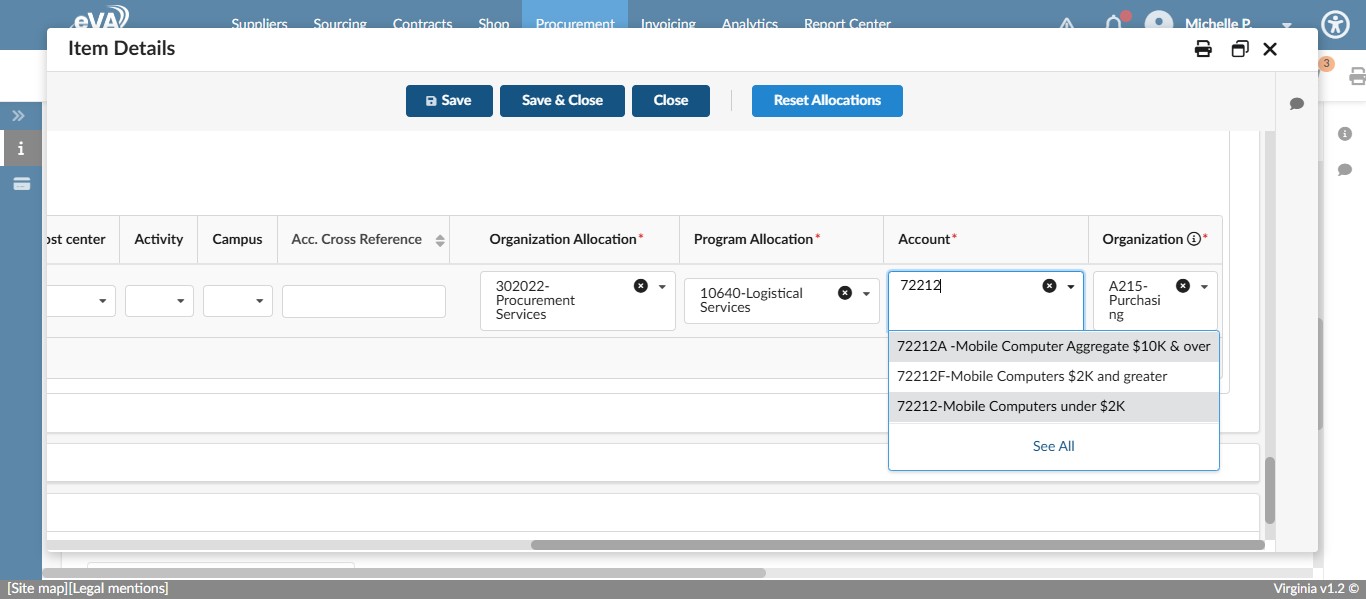The width and height of the screenshot is (1366, 599).
Task: Switch to the Invoicing menu item
Action: click(x=668, y=24)
